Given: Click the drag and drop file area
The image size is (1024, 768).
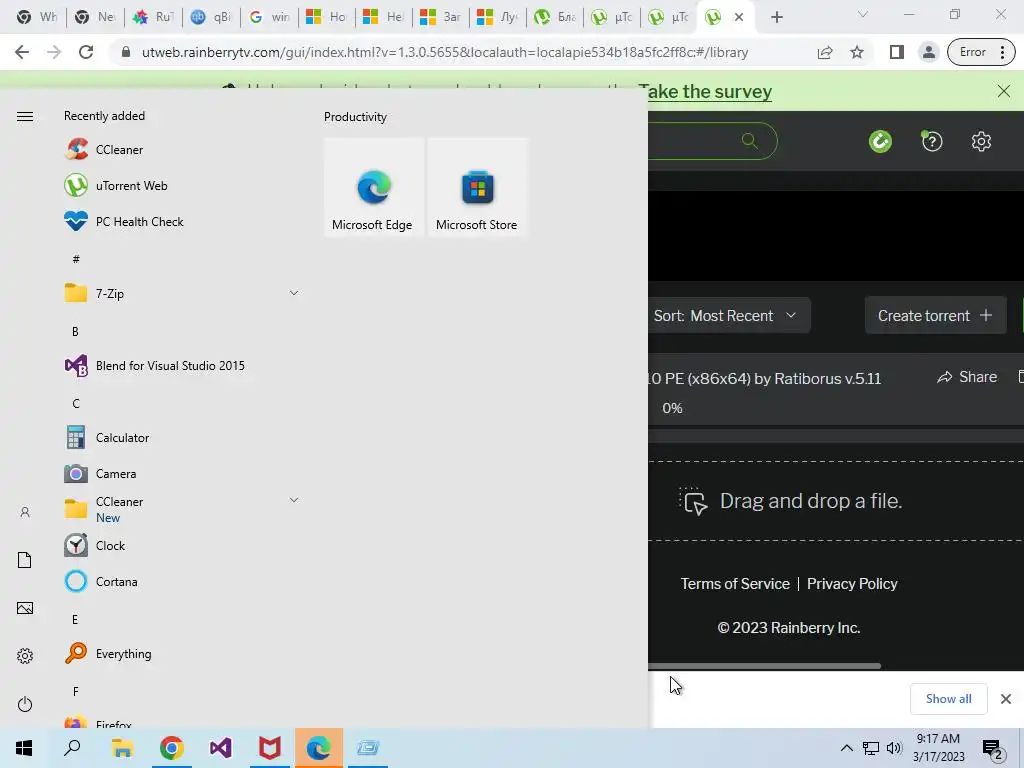Looking at the screenshot, I should coord(836,501).
